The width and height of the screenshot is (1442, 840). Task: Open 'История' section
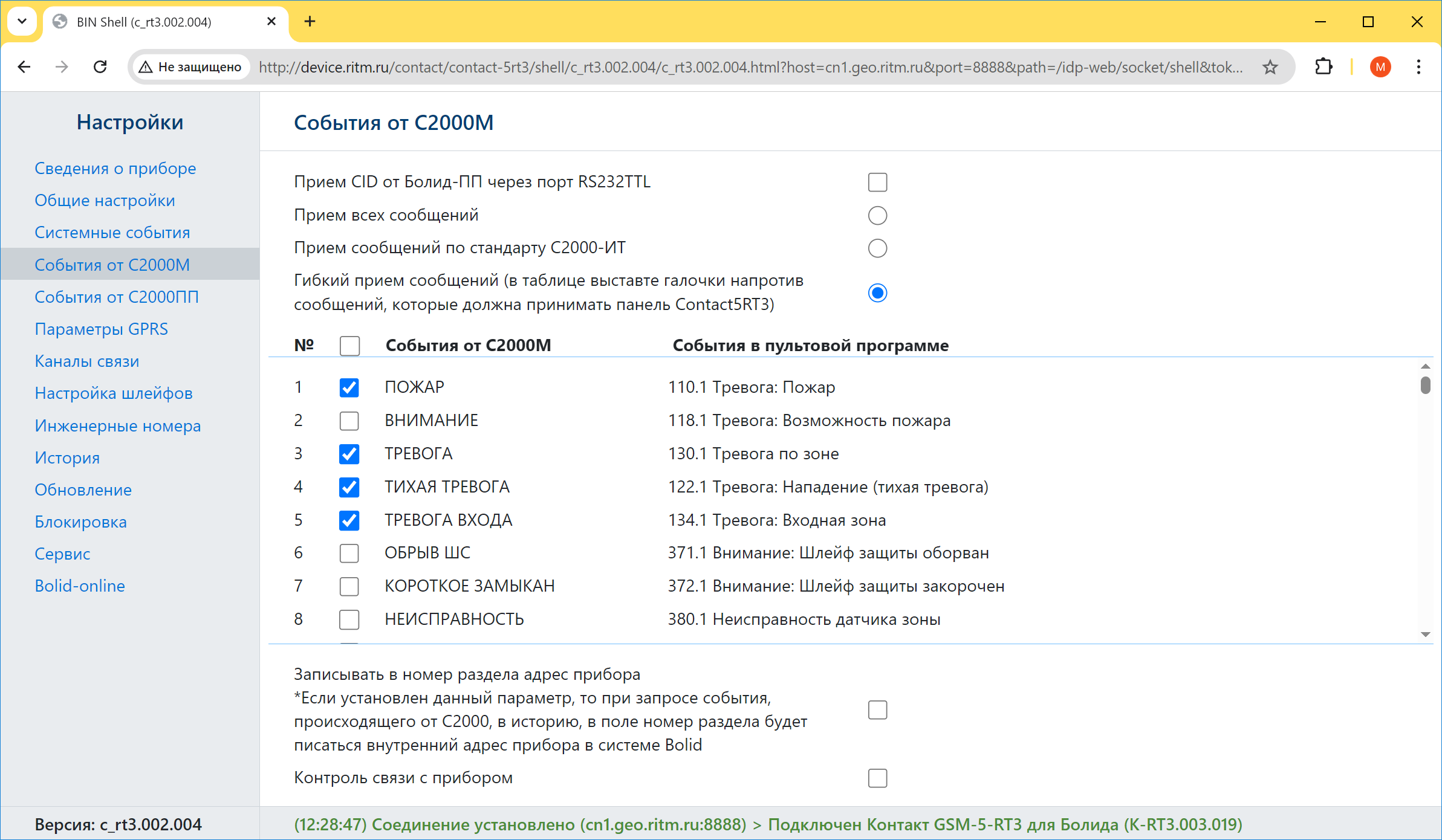click(67, 457)
